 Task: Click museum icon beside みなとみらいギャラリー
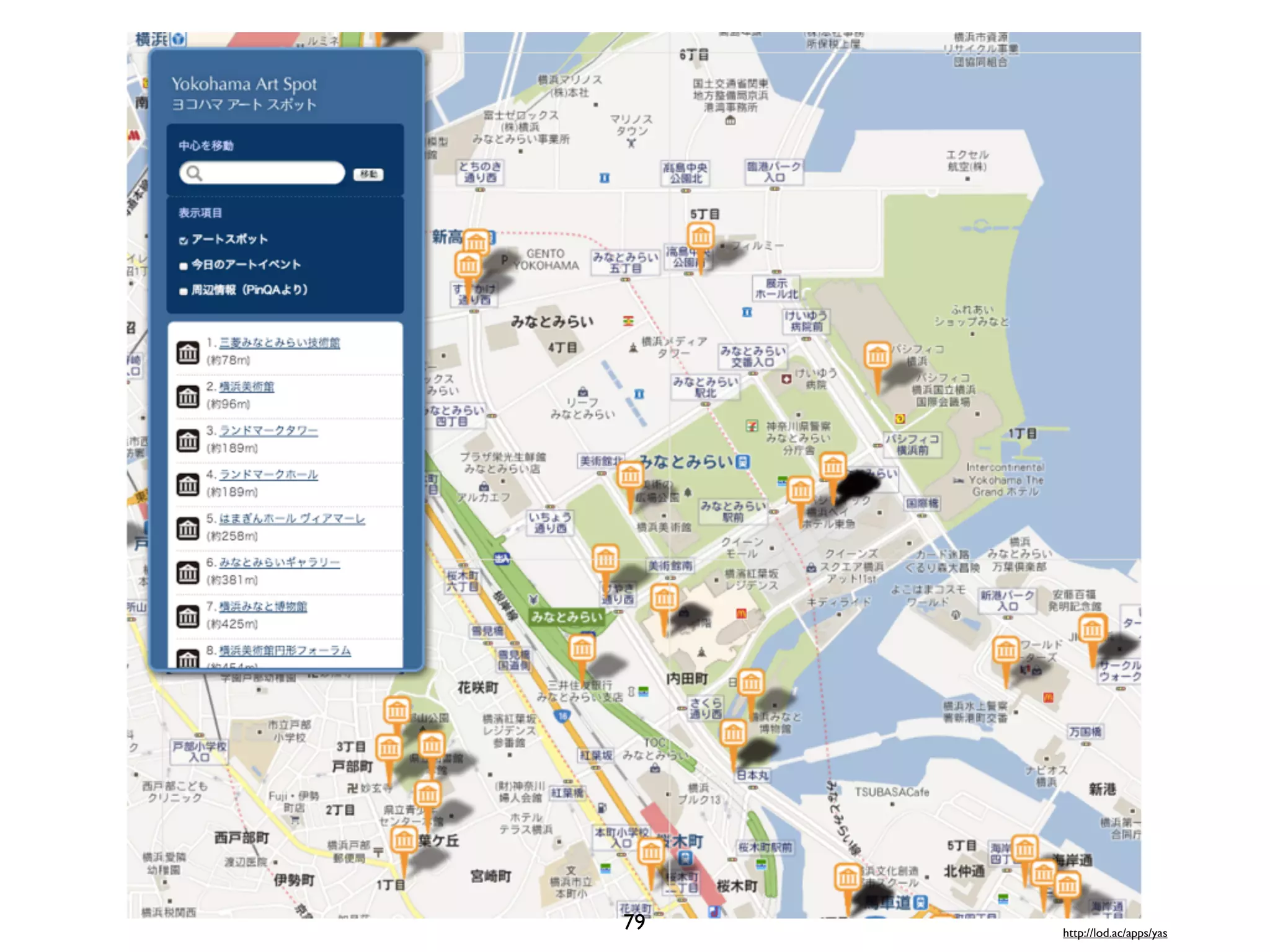187,572
